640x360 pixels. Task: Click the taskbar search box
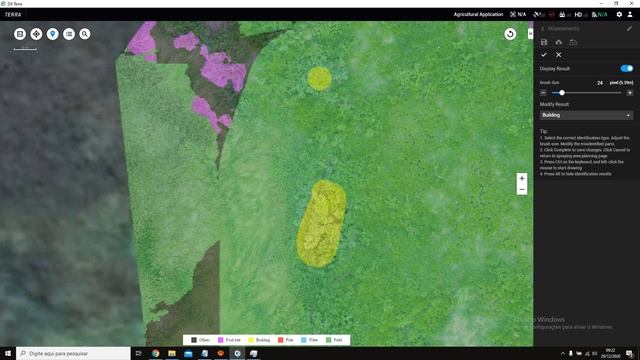(x=73, y=353)
